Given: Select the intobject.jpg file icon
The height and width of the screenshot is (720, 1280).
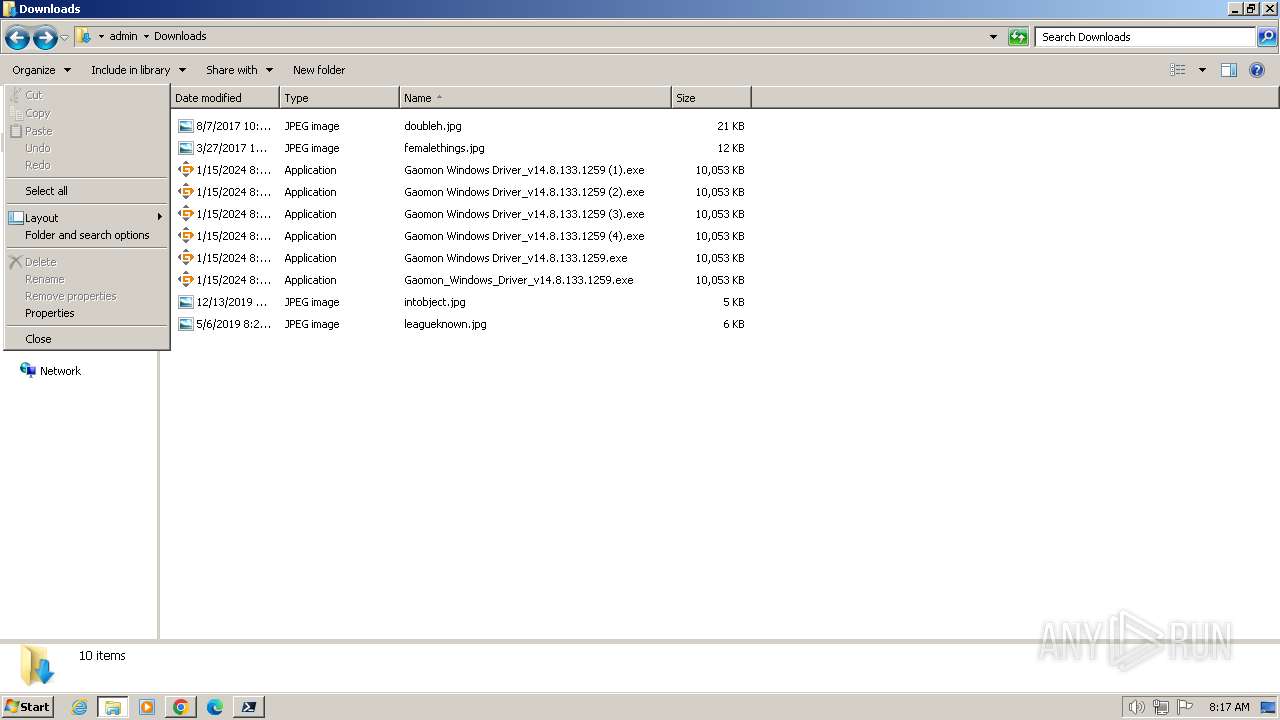Looking at the screenshot, I should point(186,302).
